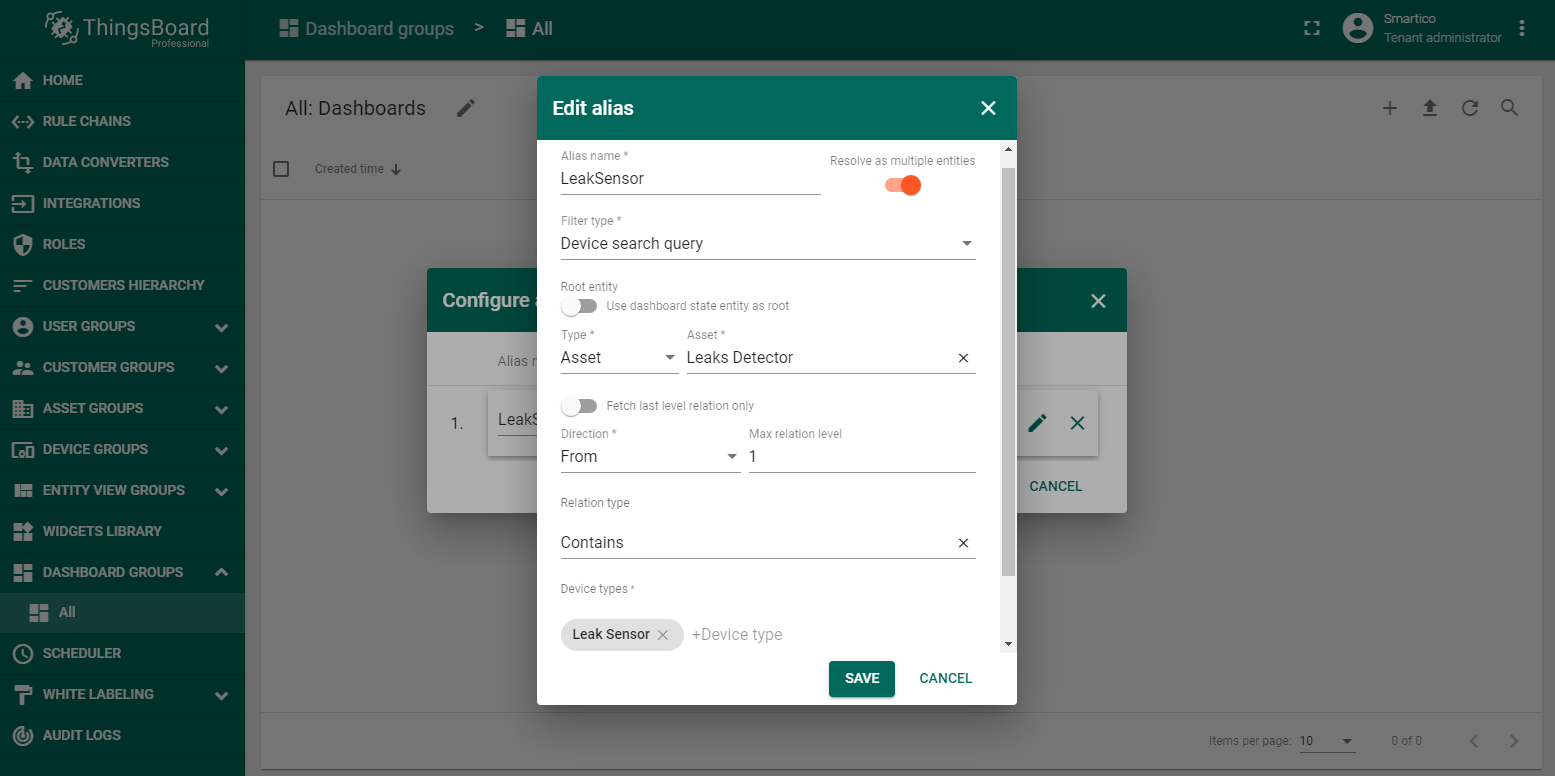1555x776 pixels.
Task: Enable Use dashboard state entity as root
Action: [x=579, y=306]
